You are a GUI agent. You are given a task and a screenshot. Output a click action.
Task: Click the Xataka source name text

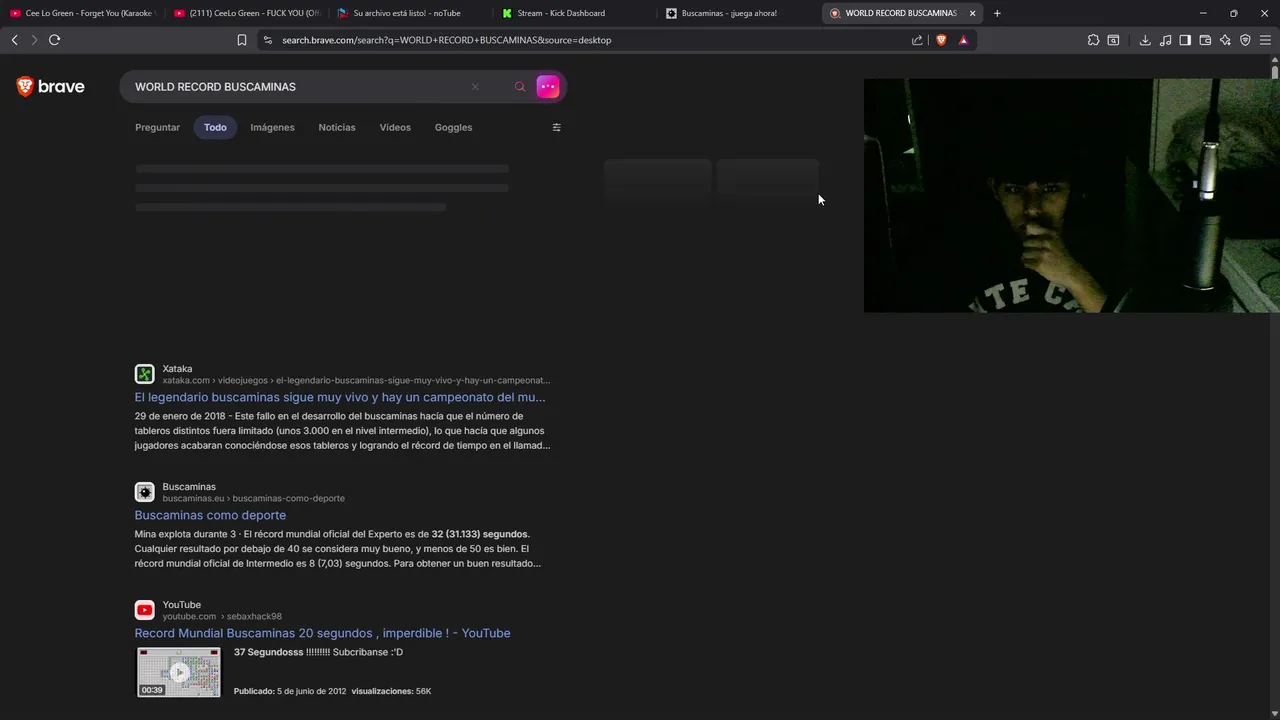[177, 369]
